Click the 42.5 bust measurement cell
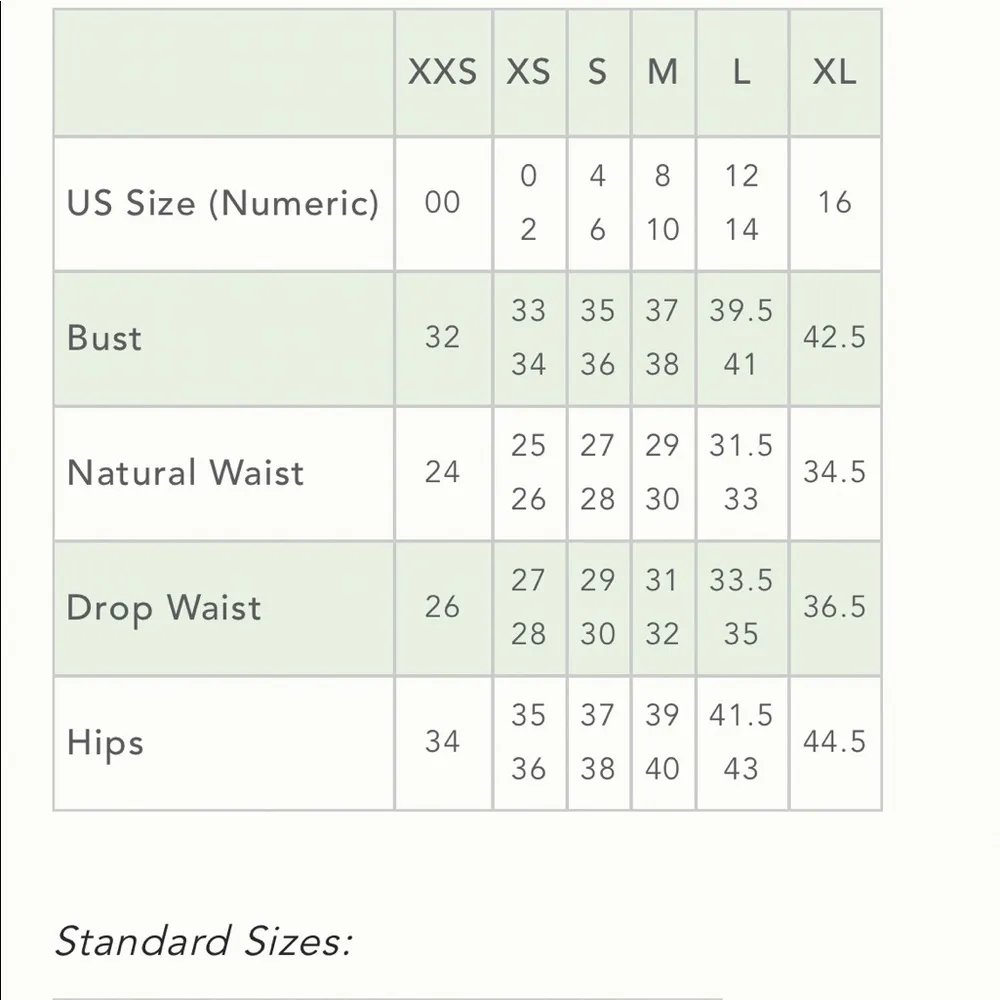1000x1000 pixels. pyautogui.click(x=834, y=338)
